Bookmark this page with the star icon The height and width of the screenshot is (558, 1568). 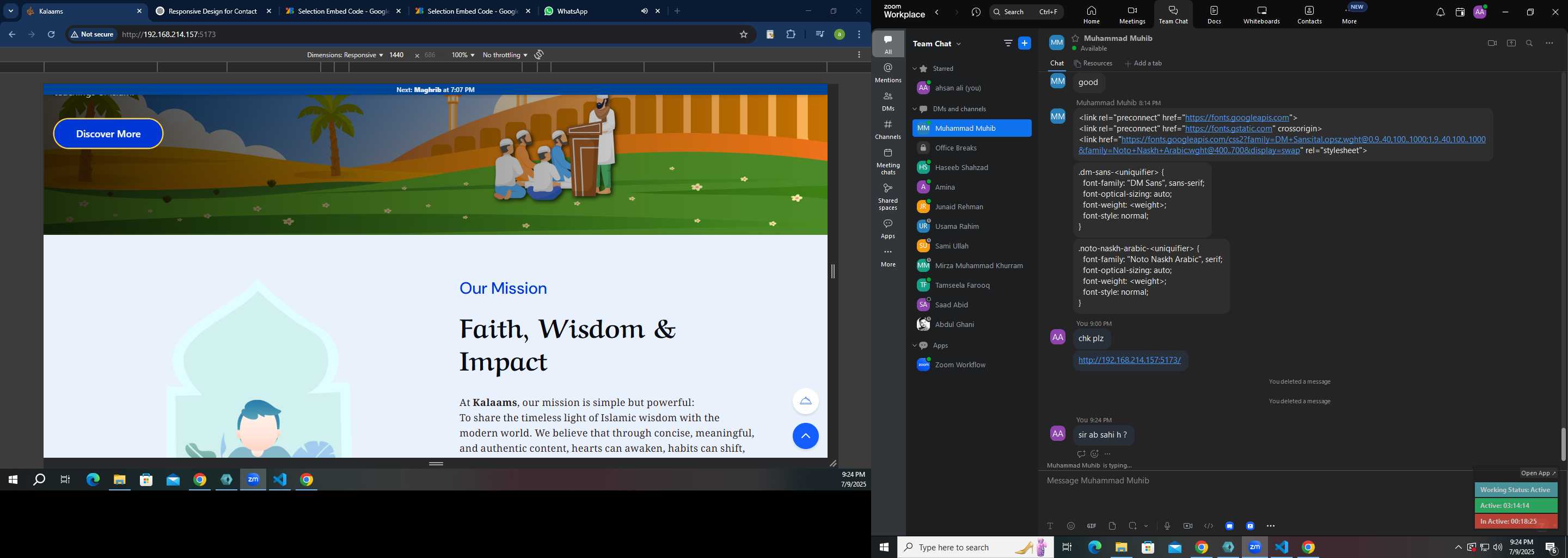click(743, 35)
